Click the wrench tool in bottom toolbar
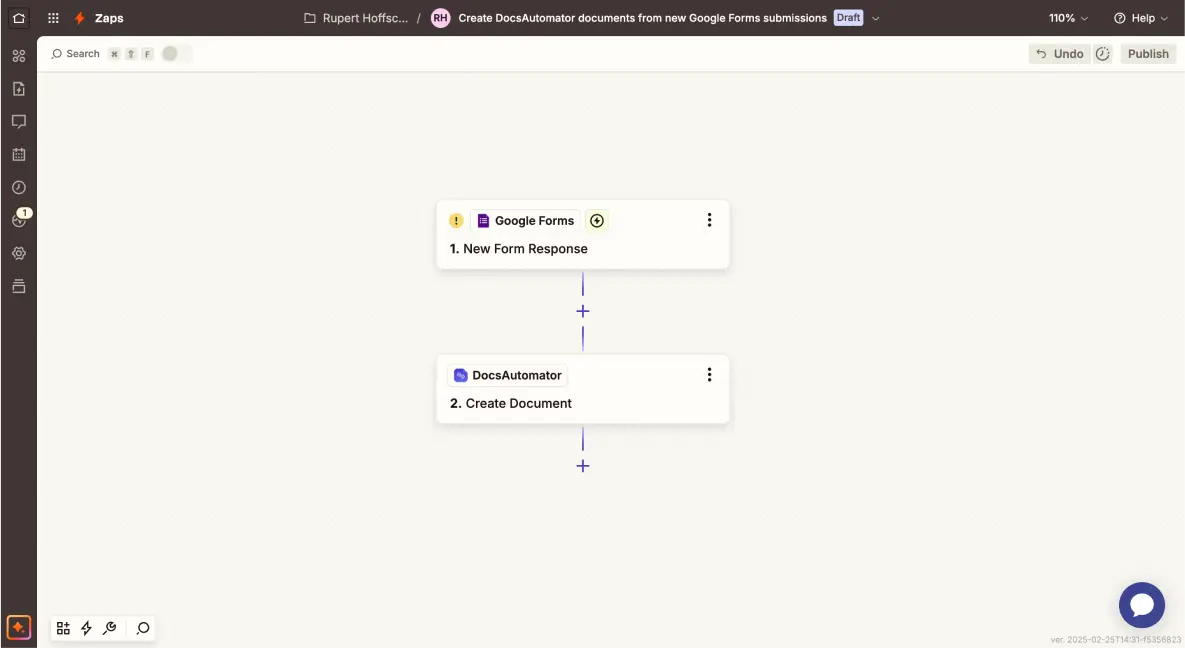The image size is (1185, 648). click(x=110, y=628)
